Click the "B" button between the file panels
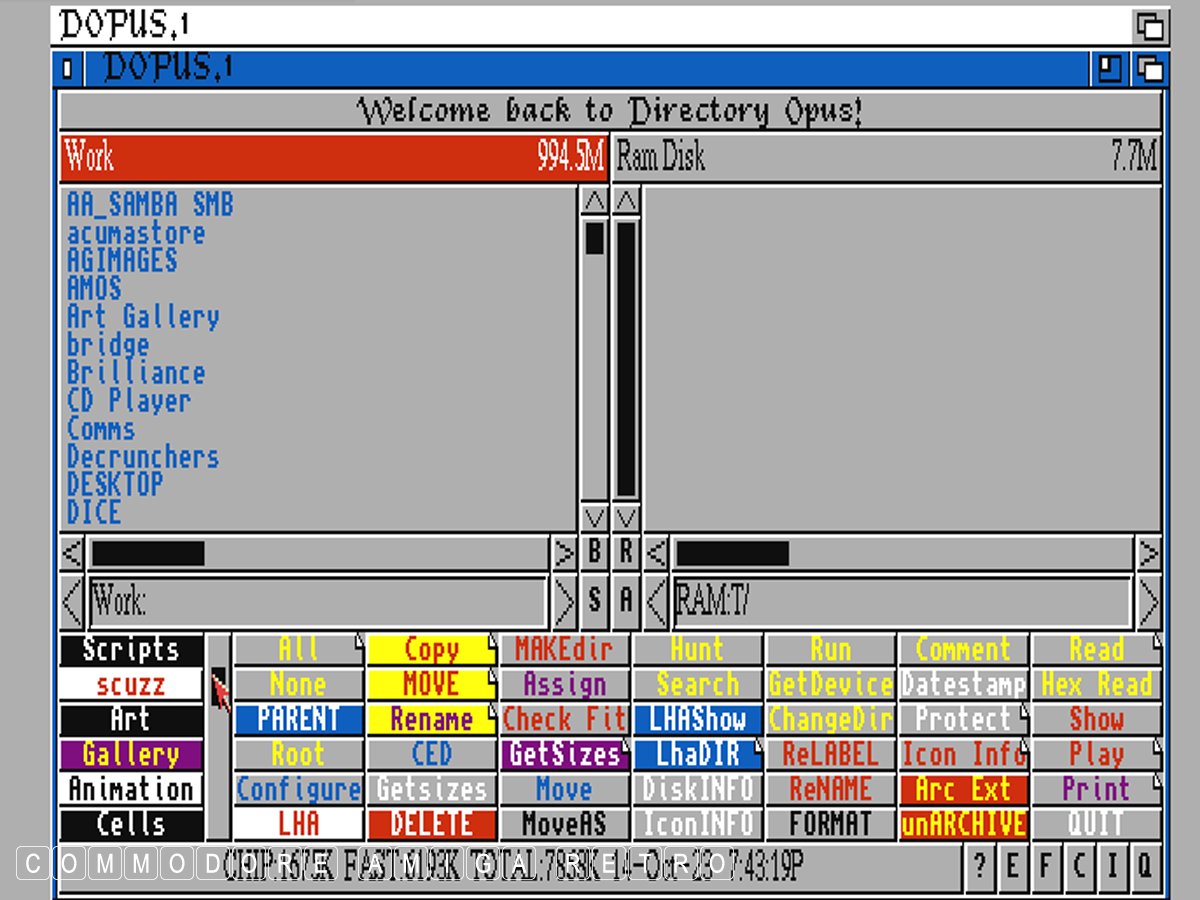Viewport: 1200px width, 900px height. pyautogui.click(x=595, y=552)
